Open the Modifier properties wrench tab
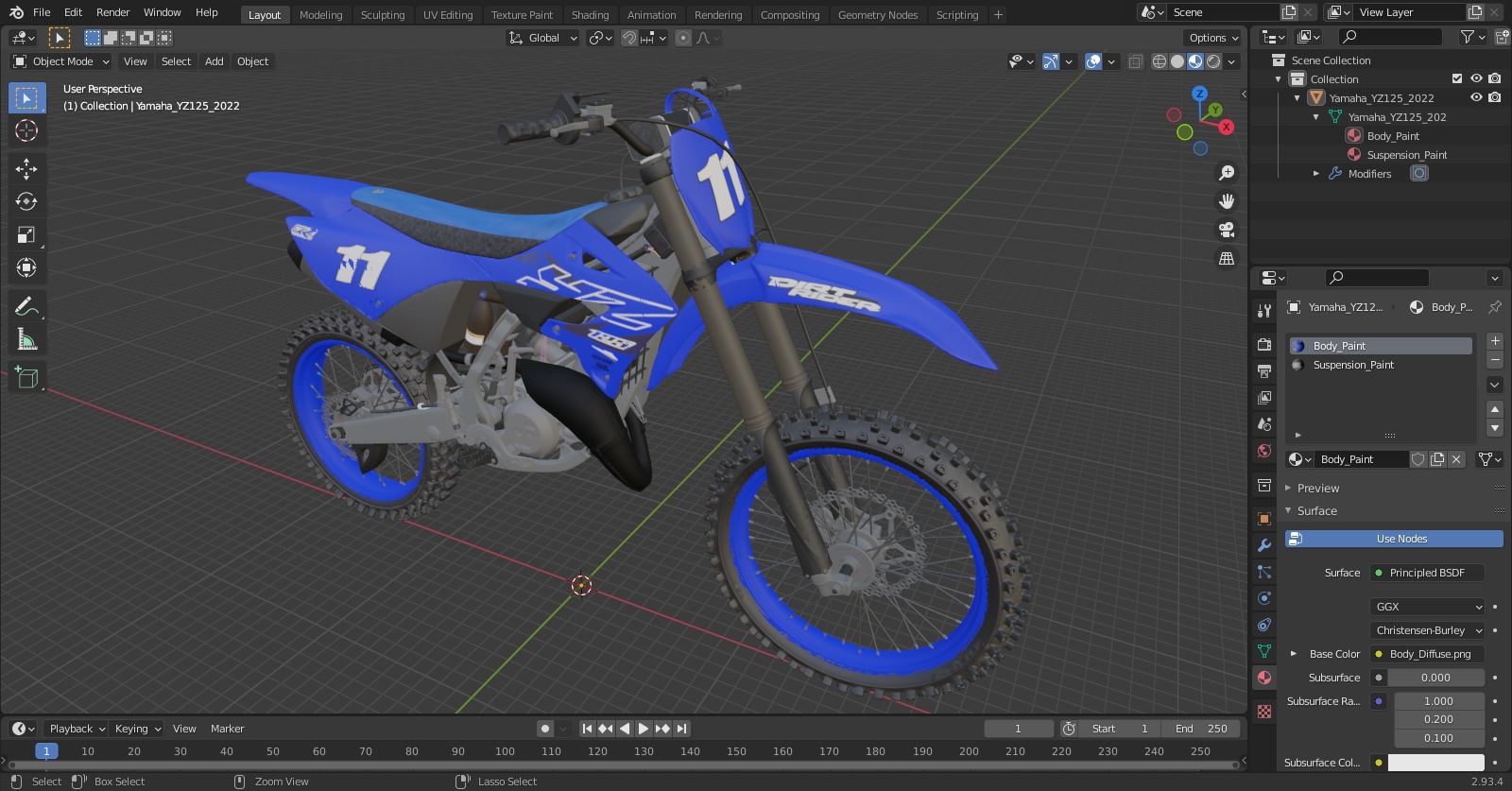 pos(1264,545)
